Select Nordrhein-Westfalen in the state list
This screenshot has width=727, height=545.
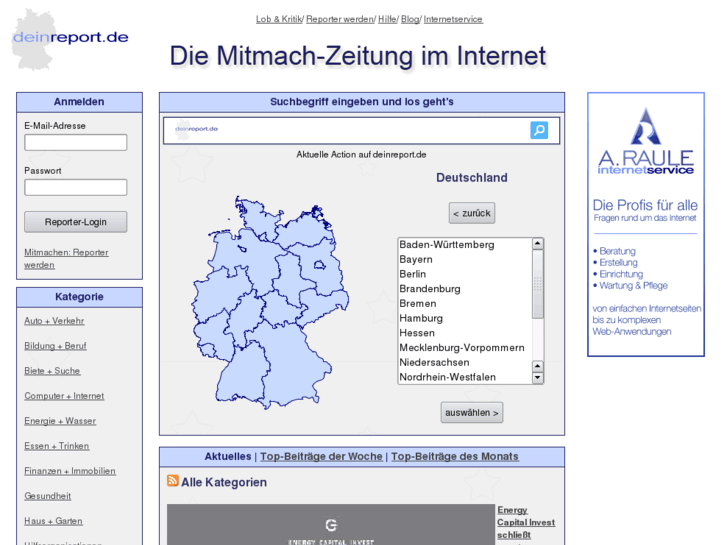pos(465,377)
